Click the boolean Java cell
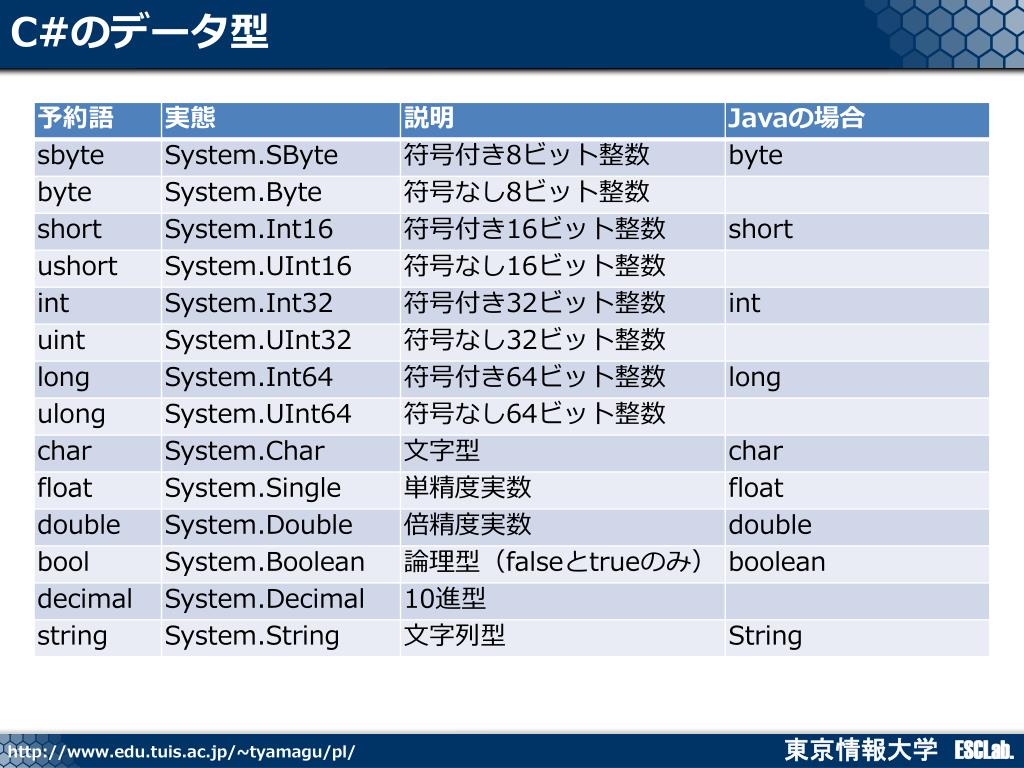 (857, 564)
